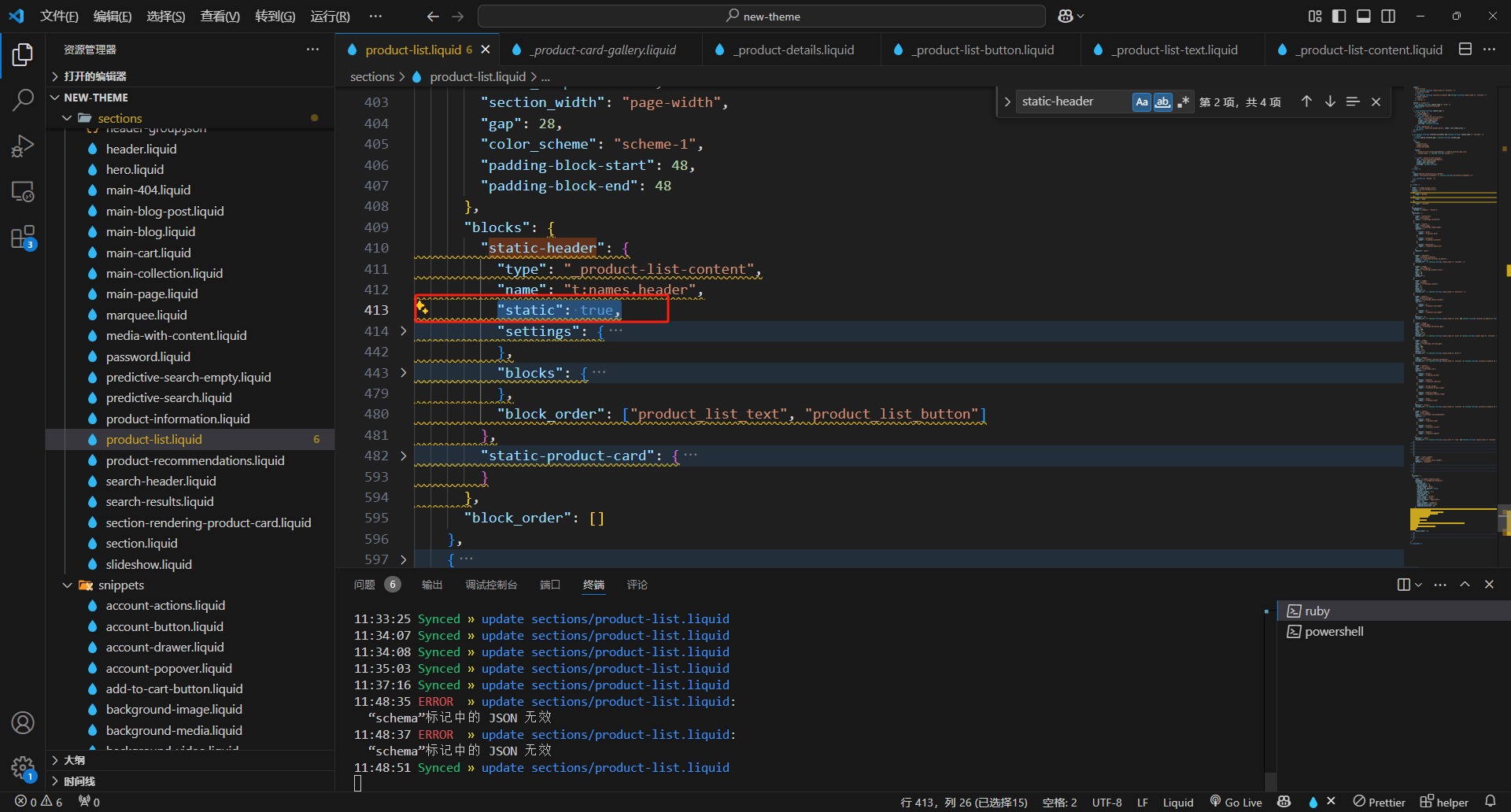The image size is (1511, 812).
Task: Open the notifications bell in status bar
Action: 1490,802
